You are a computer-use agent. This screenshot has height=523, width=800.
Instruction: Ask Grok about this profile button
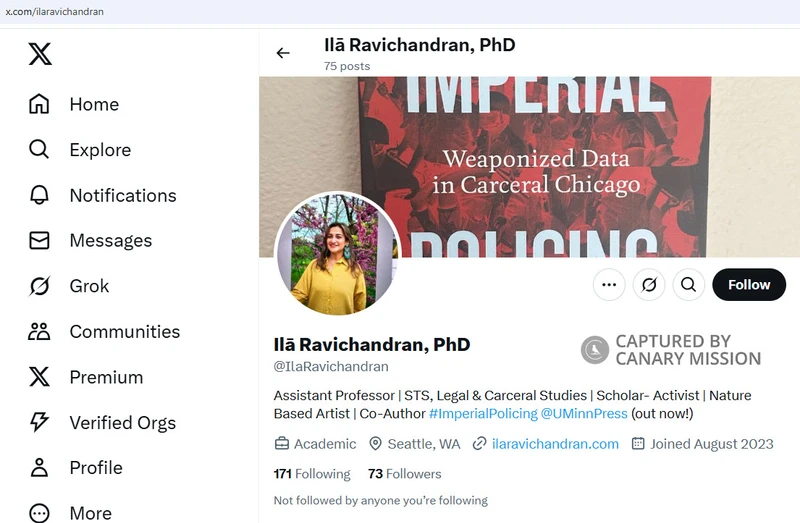(x=649, y=285)
